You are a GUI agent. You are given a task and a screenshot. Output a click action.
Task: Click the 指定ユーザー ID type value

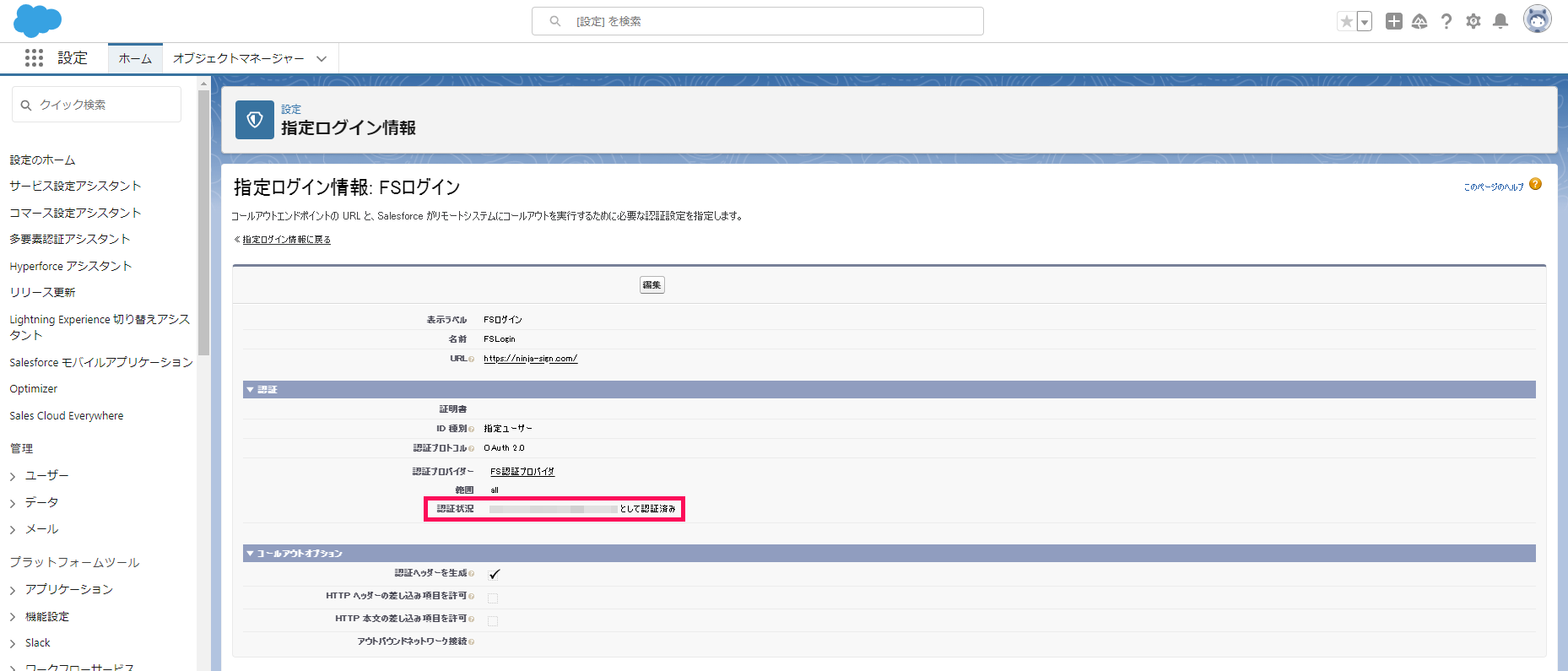click(508, 429)
